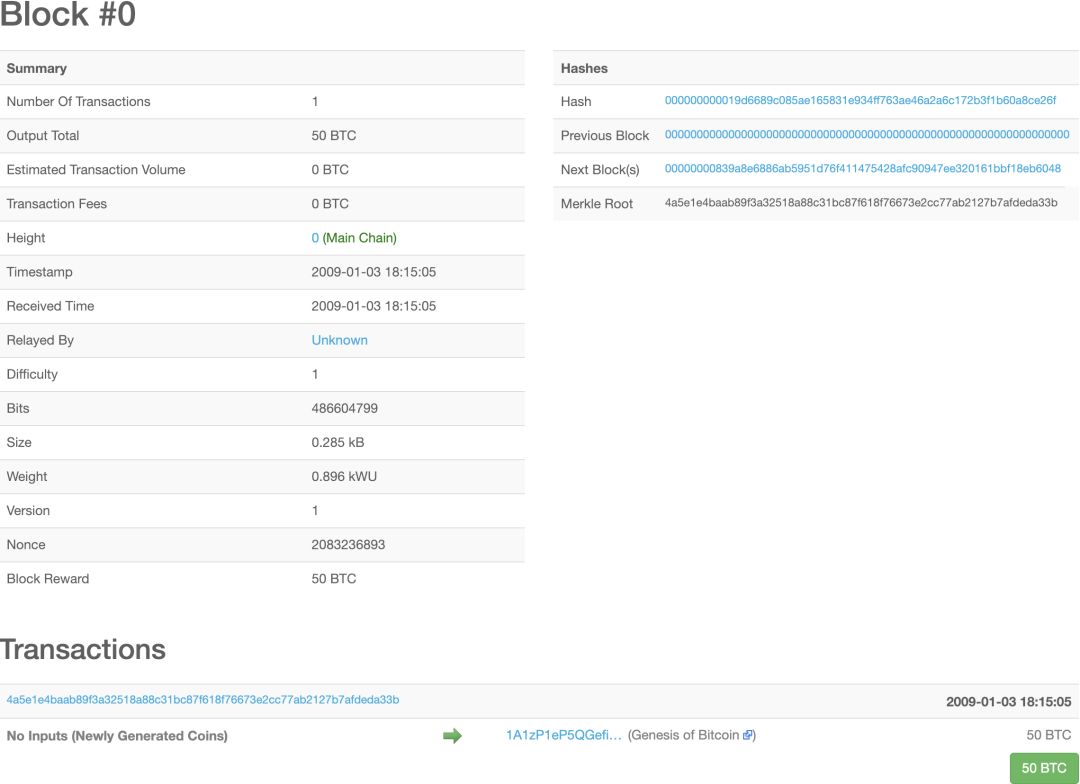1080x784 pixels.
Task: Click the Version label
Action: point(28,510)
